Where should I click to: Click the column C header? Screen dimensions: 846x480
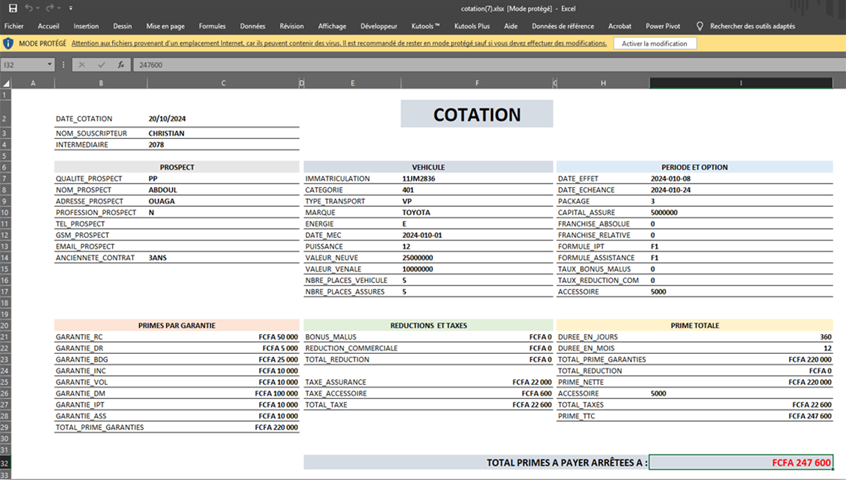pos(222,83)
